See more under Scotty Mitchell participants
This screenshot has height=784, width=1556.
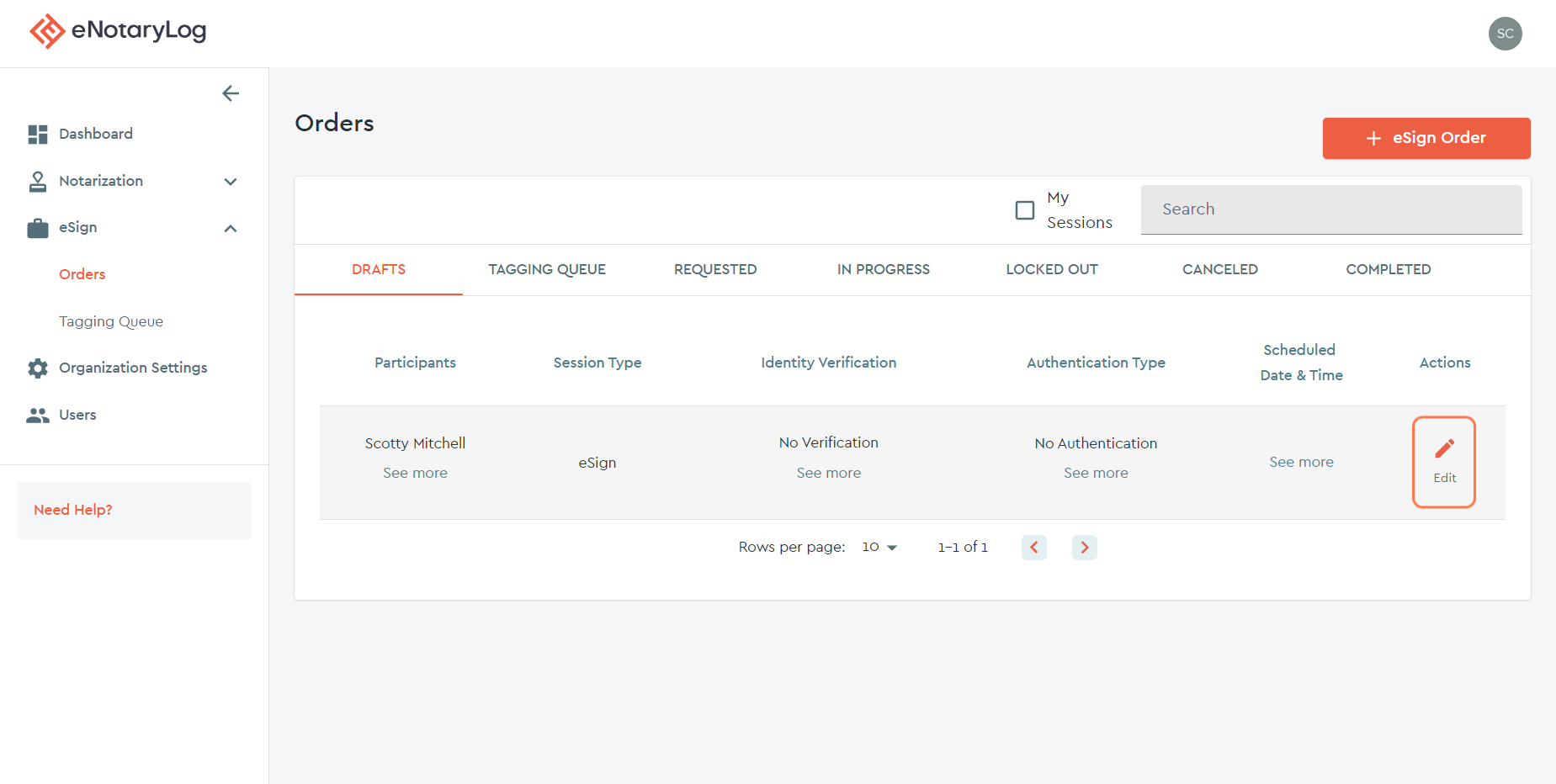(415, 473)
